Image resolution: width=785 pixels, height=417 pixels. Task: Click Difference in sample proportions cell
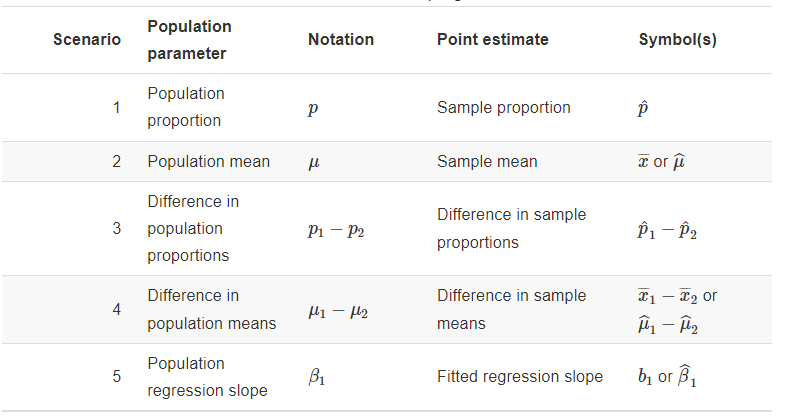click(x=511, y=228)
